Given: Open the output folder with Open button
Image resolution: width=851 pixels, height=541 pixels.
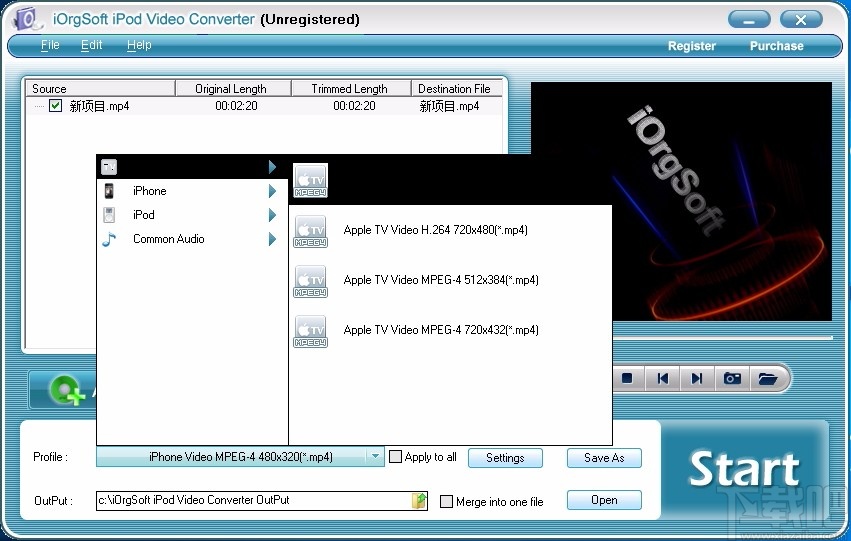Looking at the screenshot, I should [x=604, y=500].
